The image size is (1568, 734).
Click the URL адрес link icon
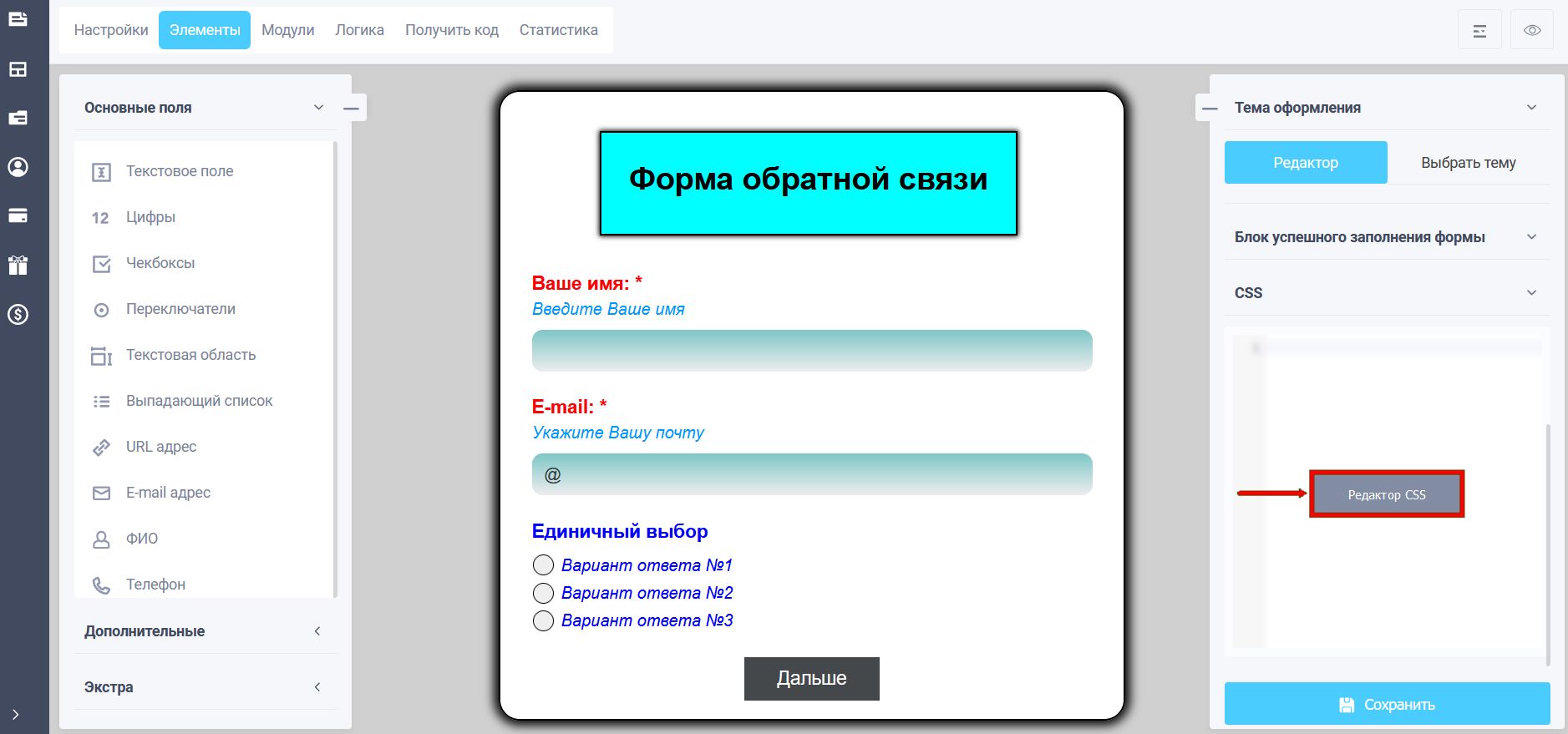101,448
